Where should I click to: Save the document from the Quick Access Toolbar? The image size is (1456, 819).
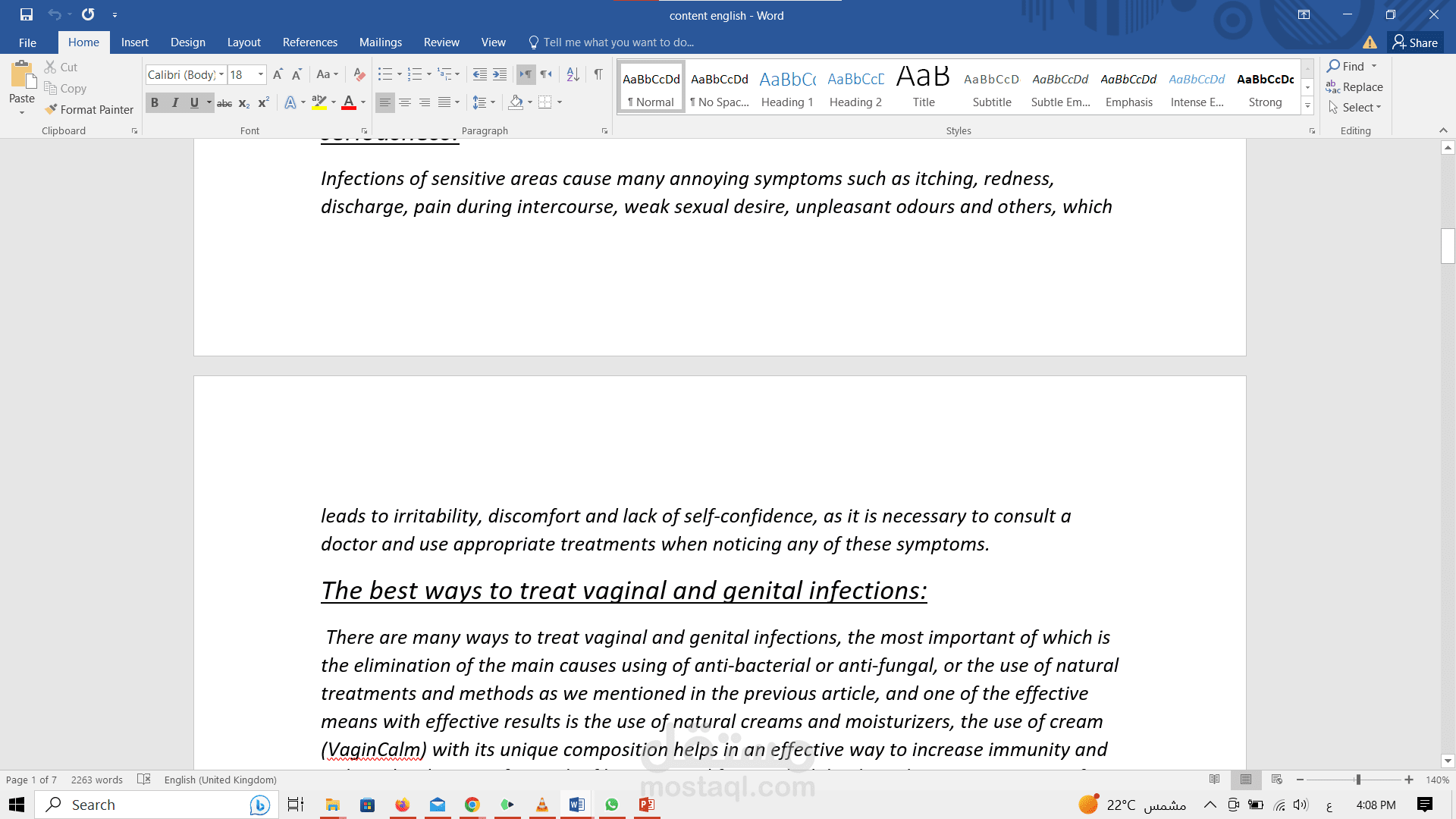click(x=27, y=14)
